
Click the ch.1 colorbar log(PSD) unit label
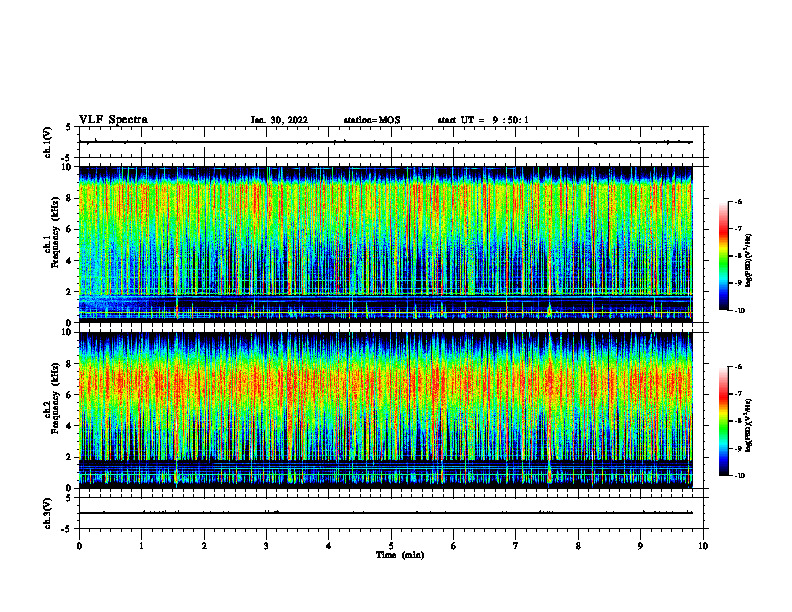click(x=749, y=261)
